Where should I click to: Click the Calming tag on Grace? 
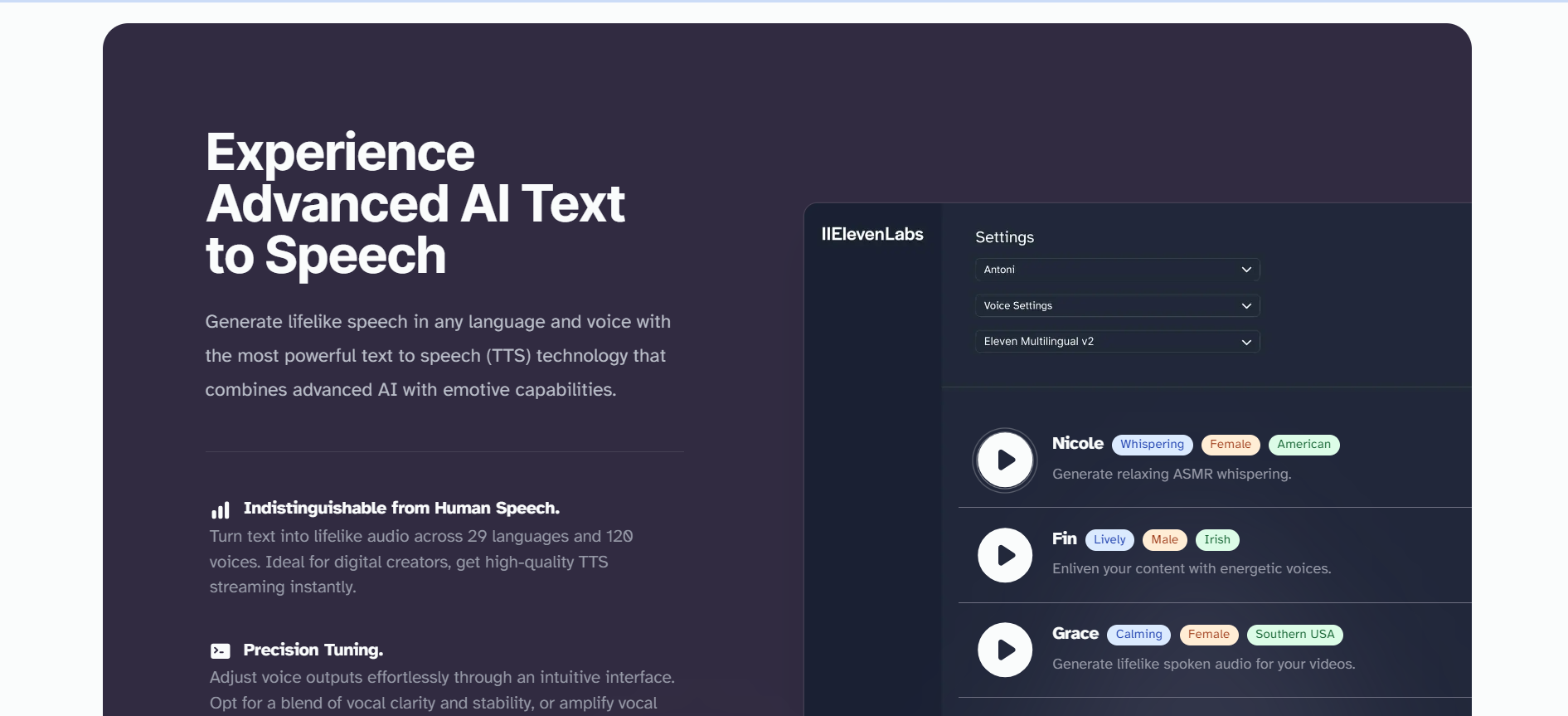click(1138, 635)
